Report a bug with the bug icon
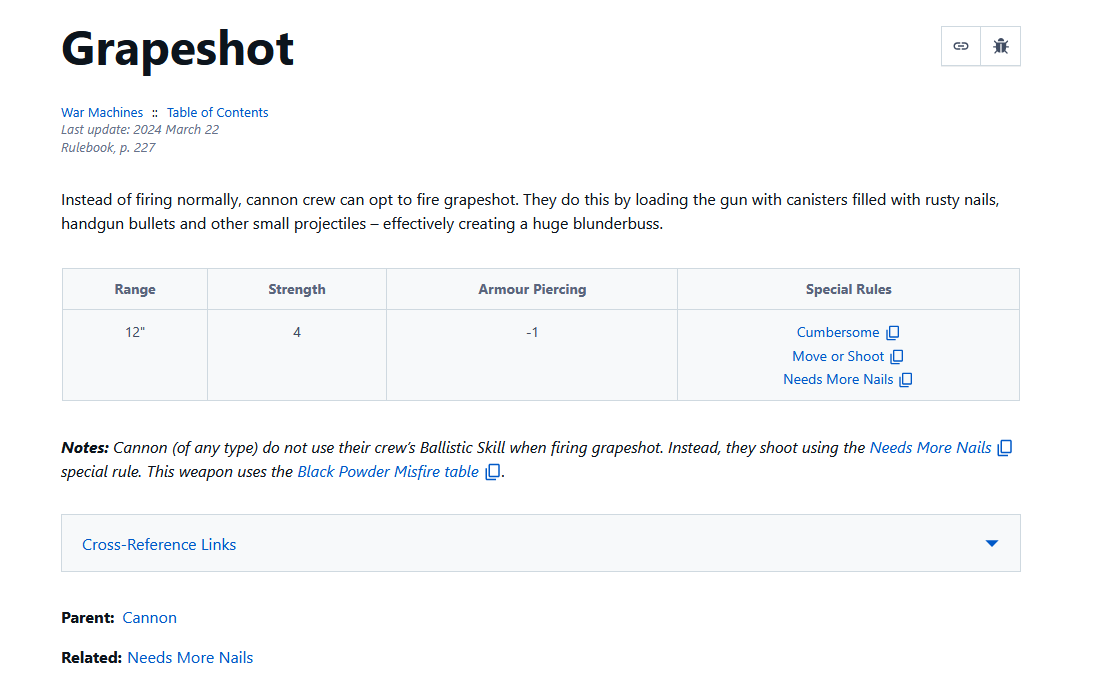1103x693 pixels. (1000, 46)
